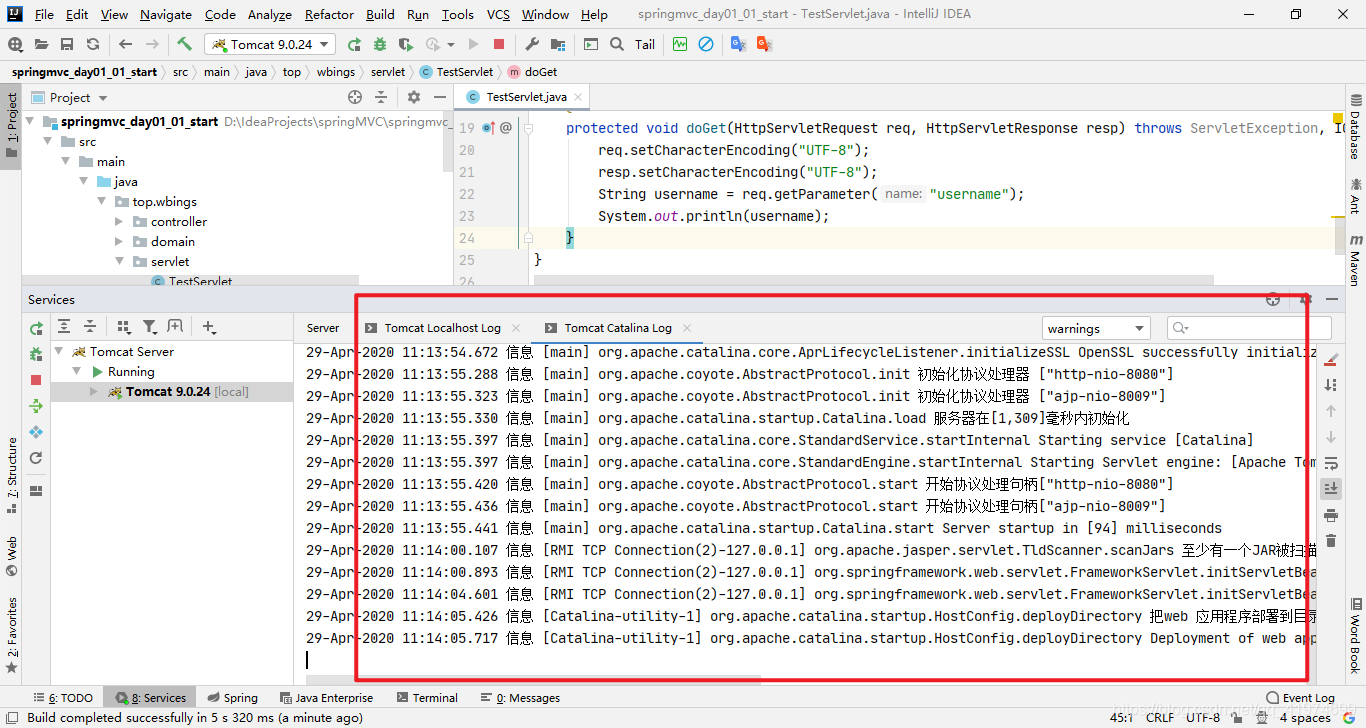Click Update Application blue diamond icon
Screen dimensions: 1366x728
36,432
